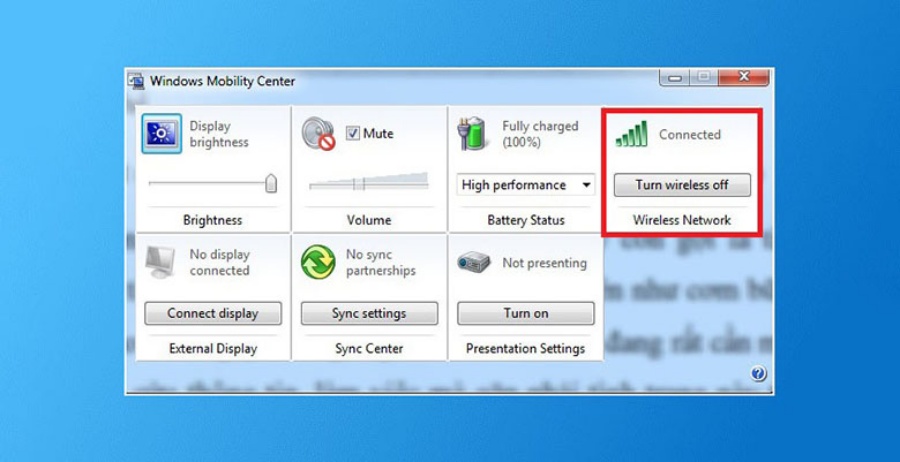Viewport: 900px width, 462px height.
Task: Click the 'Brightness' tile label
Action: 213,220
